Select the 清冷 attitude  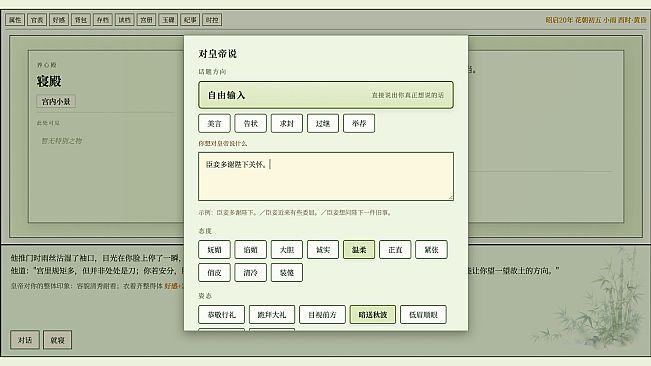coord(250,273)
